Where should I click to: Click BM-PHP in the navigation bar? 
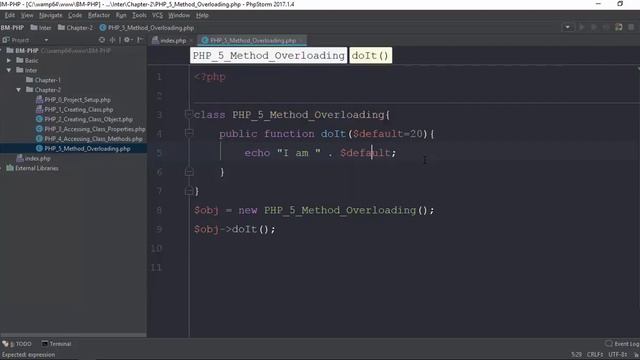tap(12, 28)
